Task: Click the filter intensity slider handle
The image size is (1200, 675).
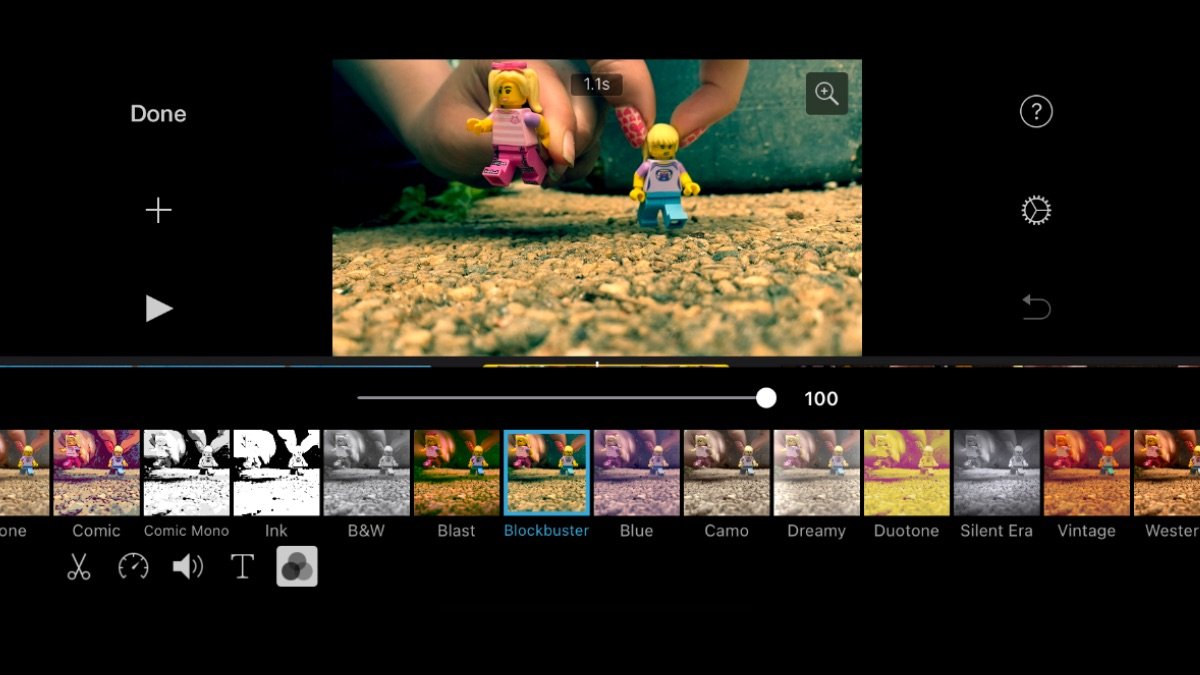Action: point(766,398)
